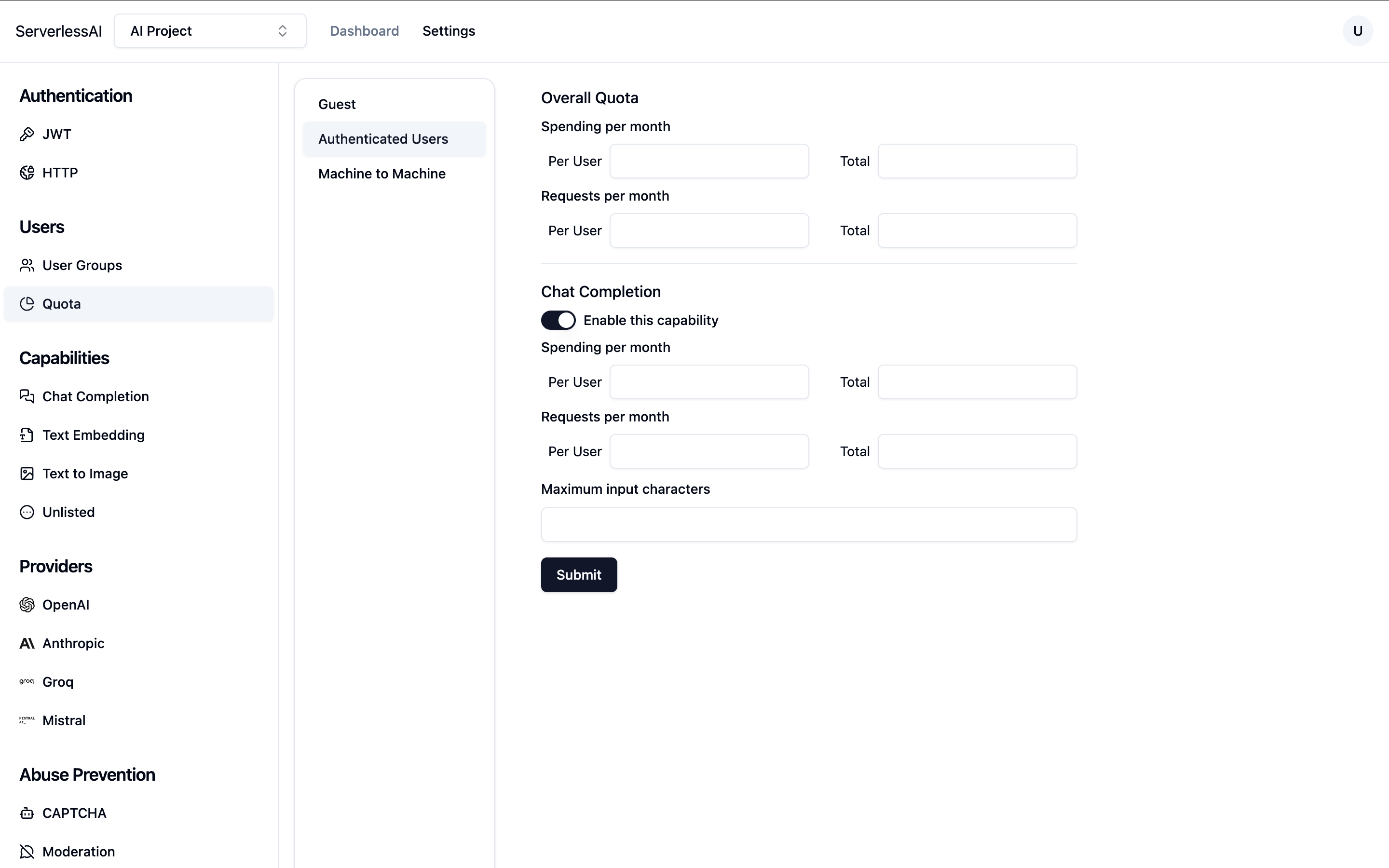Screen dimensions: 1389x868
Task: Open the Unlisted capabilities page
Action: (x=139, y=512)
